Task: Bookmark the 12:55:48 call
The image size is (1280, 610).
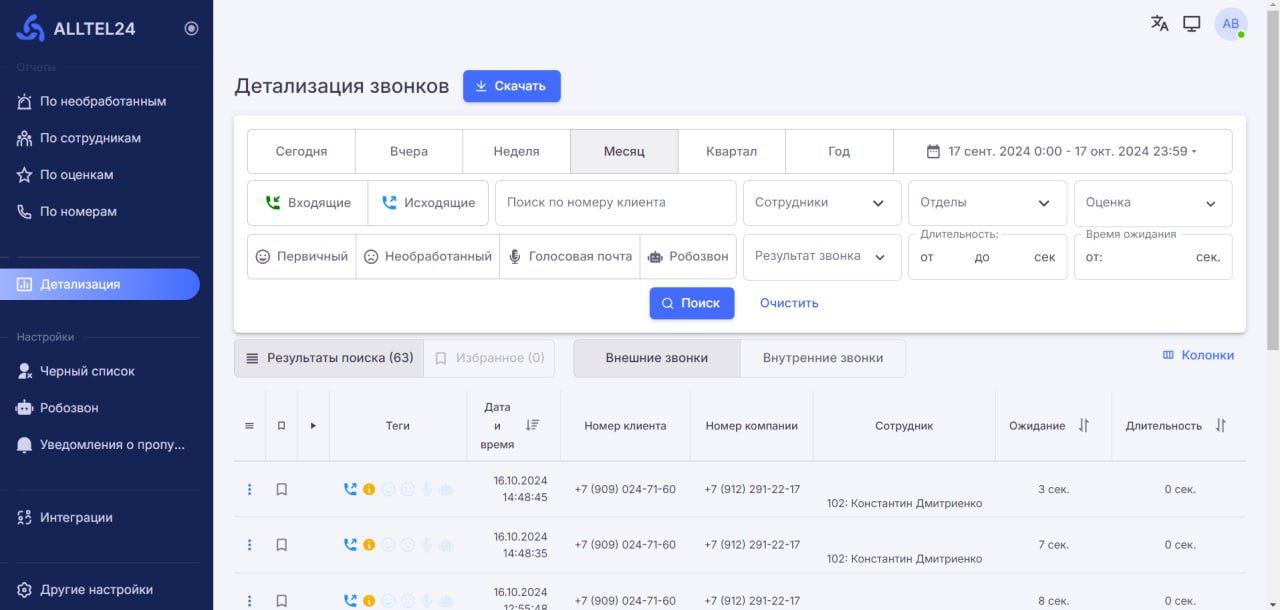Action: [x=281, y=601]
